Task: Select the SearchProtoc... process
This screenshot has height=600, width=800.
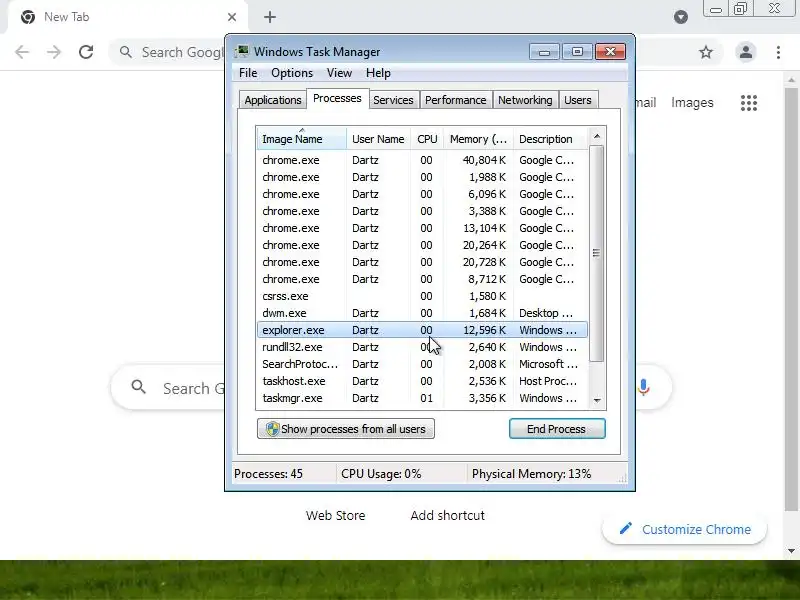Action: 422,364
